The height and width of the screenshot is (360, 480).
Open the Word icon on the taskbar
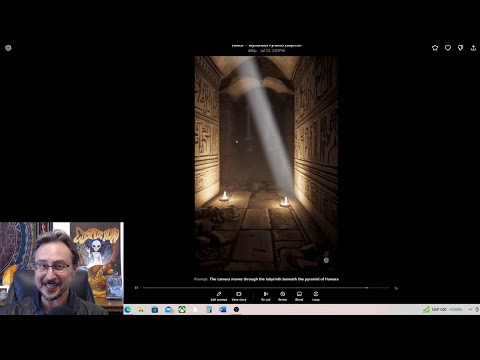tap(223, 310)
